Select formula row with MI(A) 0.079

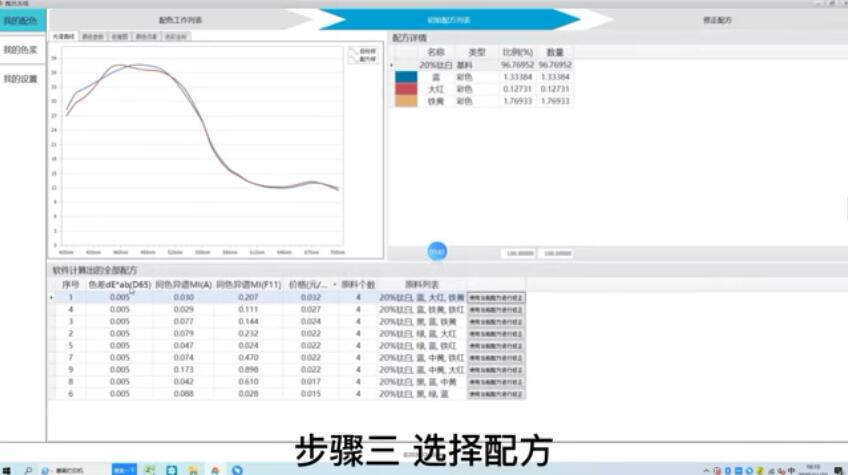pos(287,334)
